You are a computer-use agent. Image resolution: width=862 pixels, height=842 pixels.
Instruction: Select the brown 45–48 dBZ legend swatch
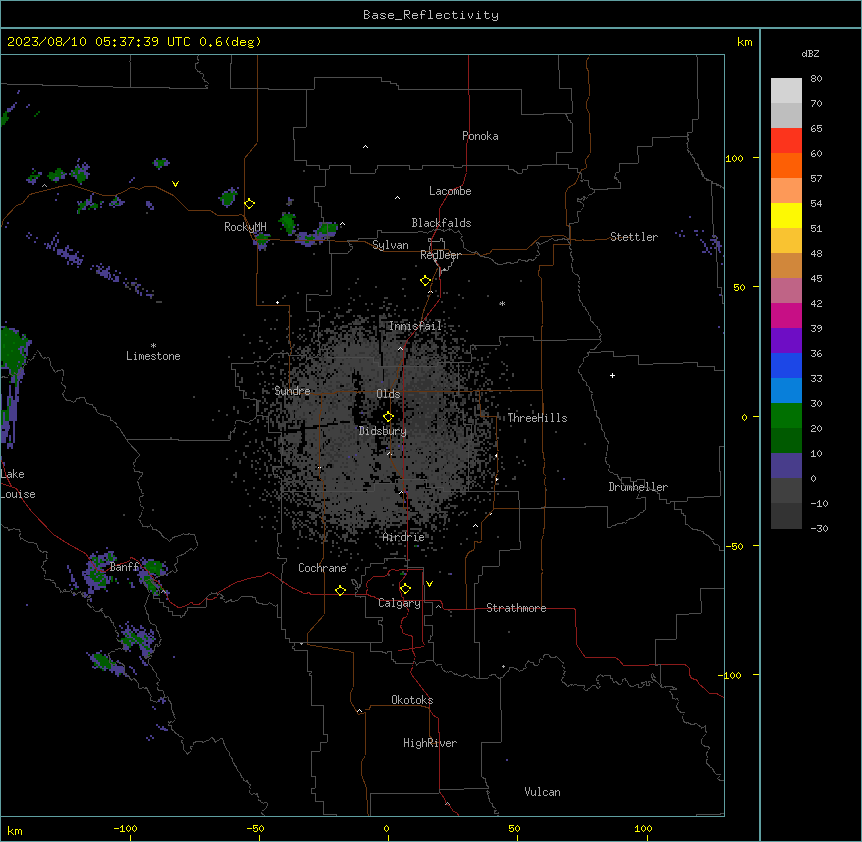(x=786, y=265)
